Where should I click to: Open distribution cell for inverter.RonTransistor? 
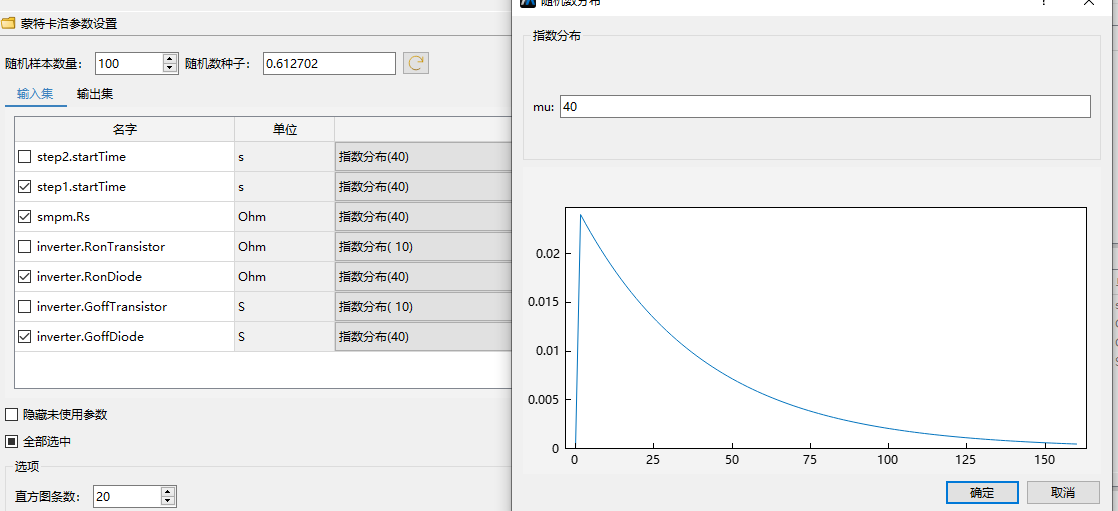tap(424, 247)
